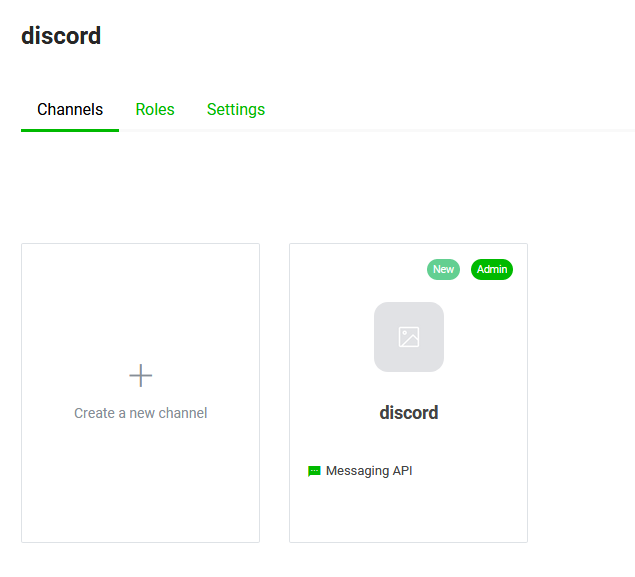Viewport: 635px width, 577px height.
Task: Open the discord channel image placeholder
Action: pyautogui.click(x=409, y=337)
